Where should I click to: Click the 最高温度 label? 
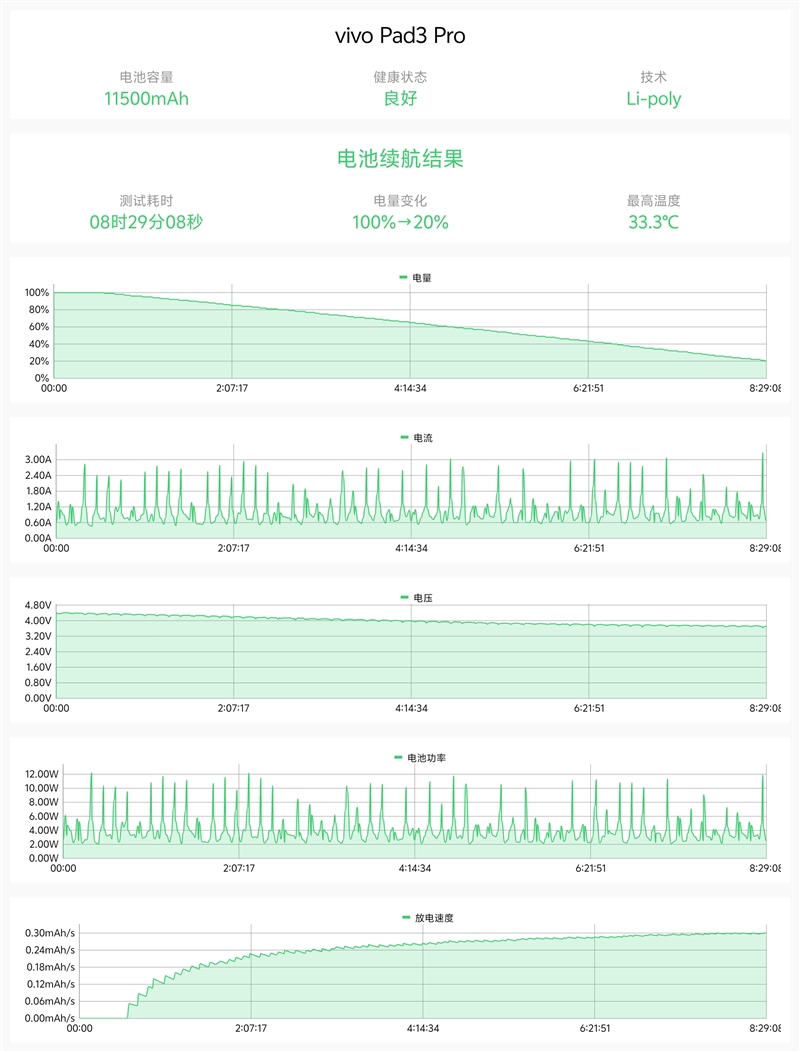click(x=653, y=201)
